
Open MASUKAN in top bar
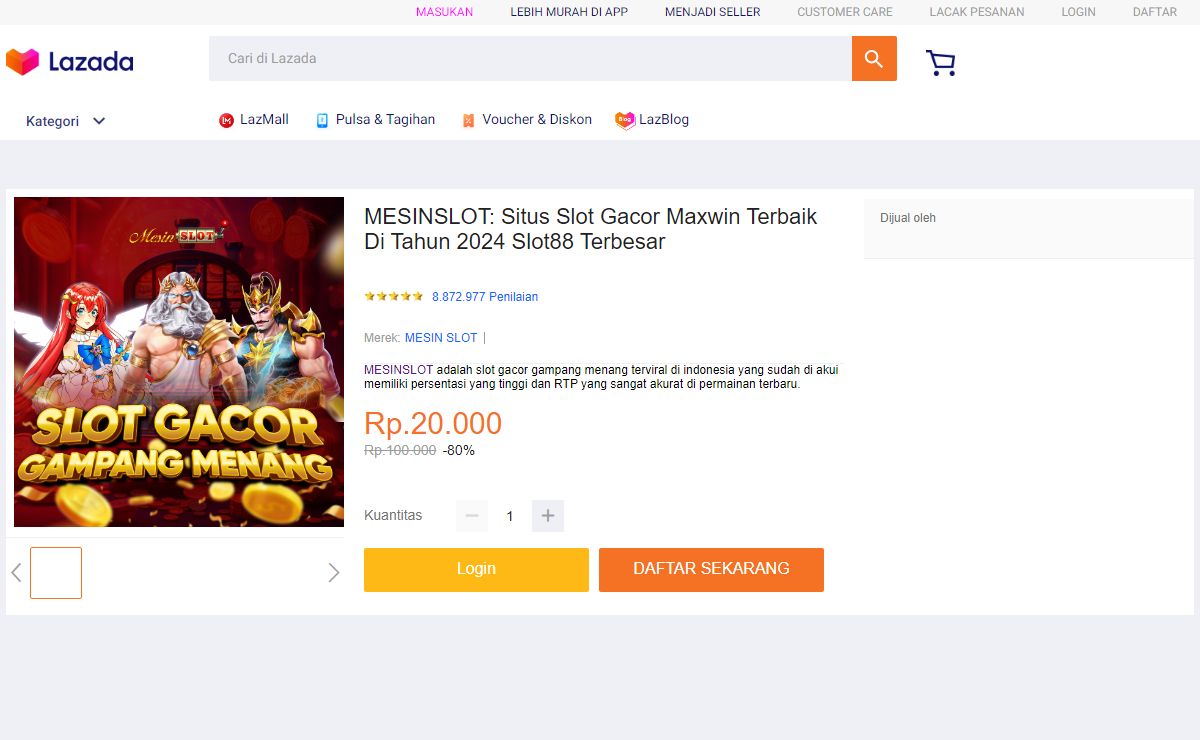tap(444, 12)
